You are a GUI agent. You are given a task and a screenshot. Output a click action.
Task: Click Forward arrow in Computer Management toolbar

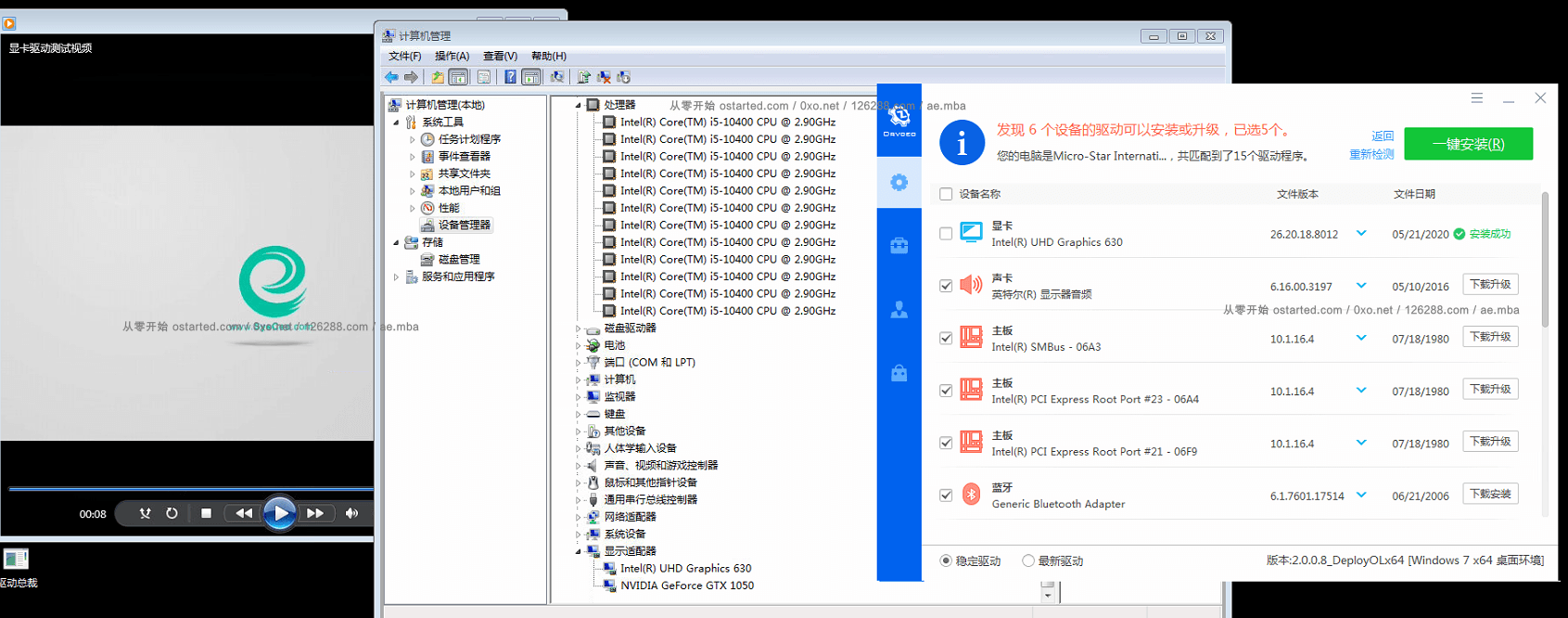pyautogui.click(x=411, y=77)
